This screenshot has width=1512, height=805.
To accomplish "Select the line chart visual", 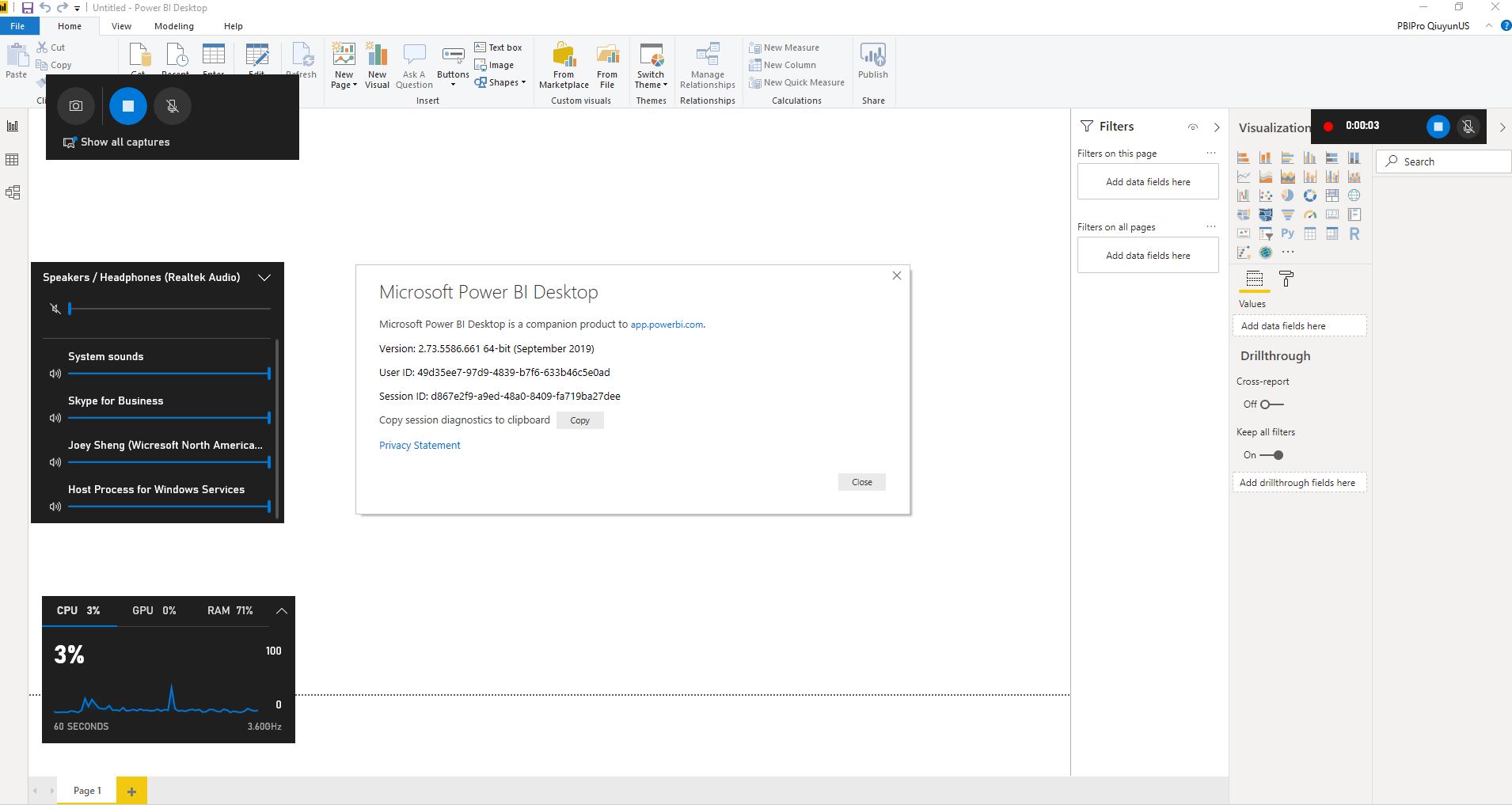I will coord(1244,177).
